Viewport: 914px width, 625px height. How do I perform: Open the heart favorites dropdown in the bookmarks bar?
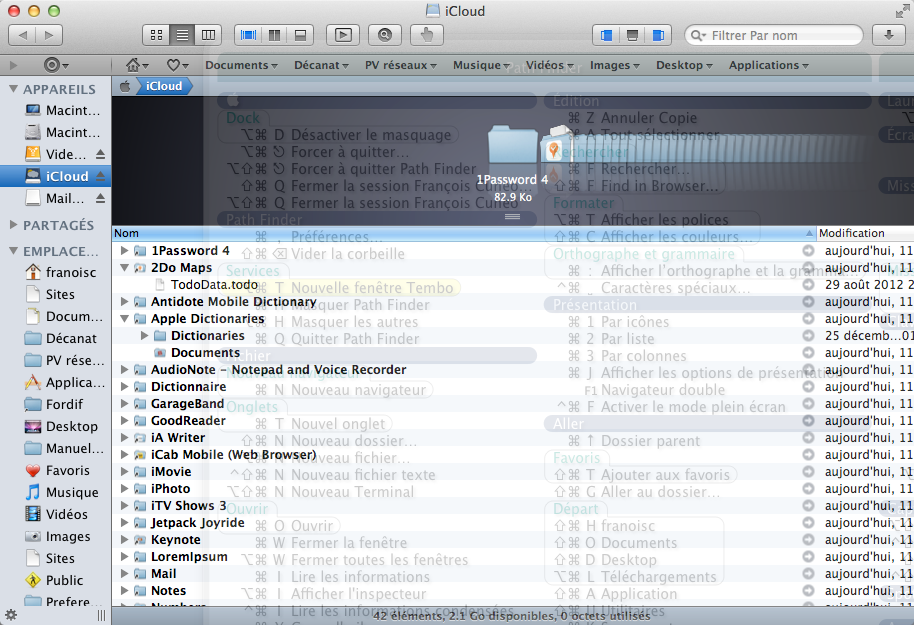[178, 65]
